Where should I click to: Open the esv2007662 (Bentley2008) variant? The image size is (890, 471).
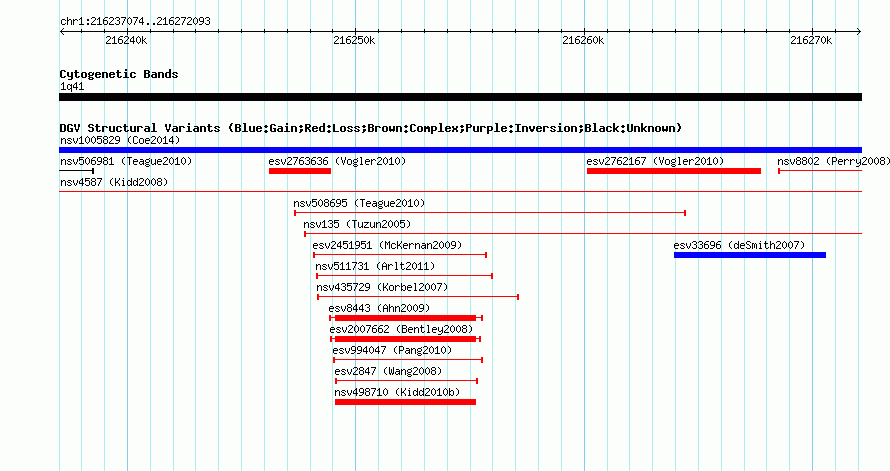(401, 329)
